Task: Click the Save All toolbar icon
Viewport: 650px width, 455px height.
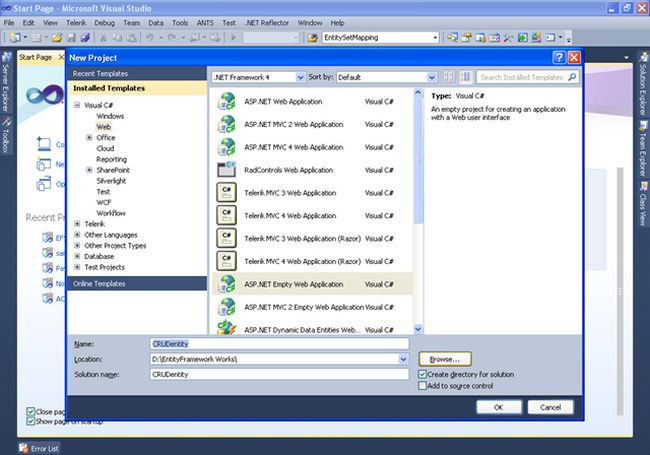Action: [x=85, y=38]
